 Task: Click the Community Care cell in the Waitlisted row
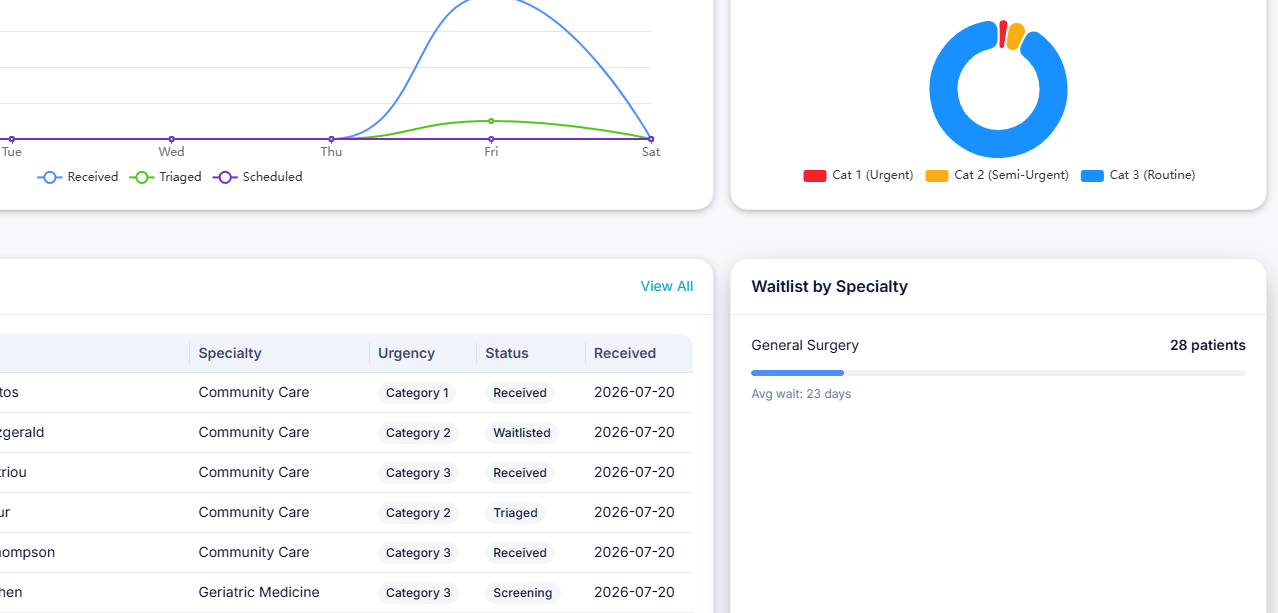(254, 432)
